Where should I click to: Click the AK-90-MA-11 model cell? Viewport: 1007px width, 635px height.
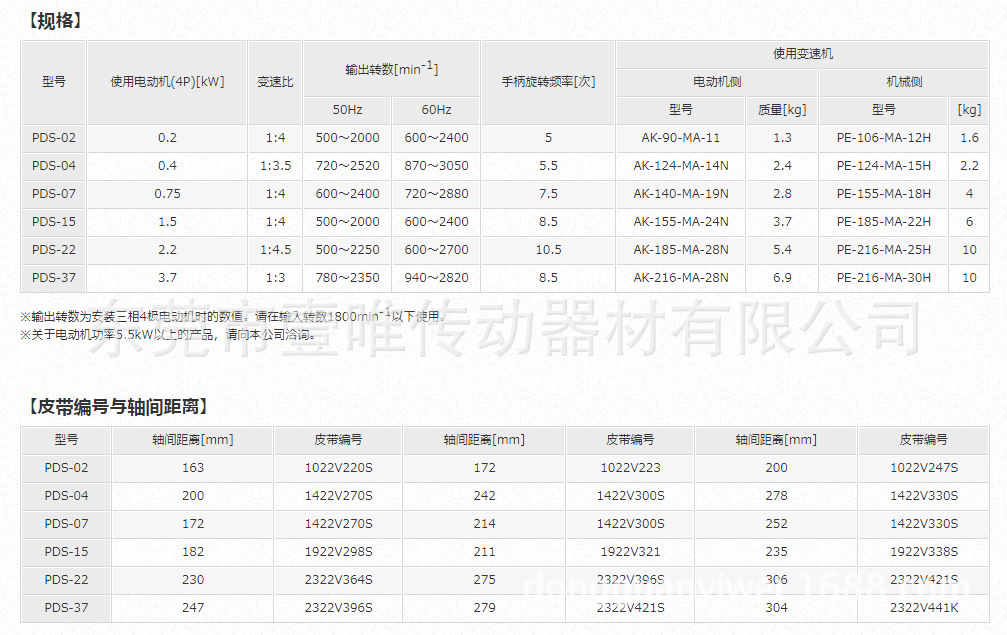pos(681,138)
